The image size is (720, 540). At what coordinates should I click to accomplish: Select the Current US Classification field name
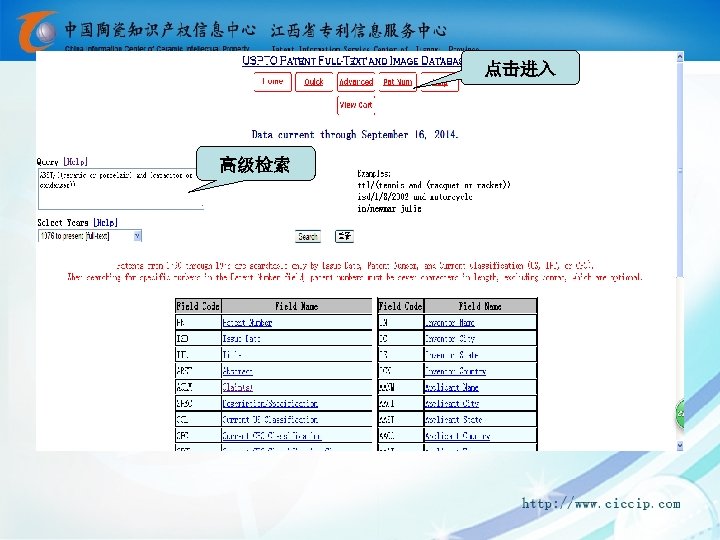270,419
